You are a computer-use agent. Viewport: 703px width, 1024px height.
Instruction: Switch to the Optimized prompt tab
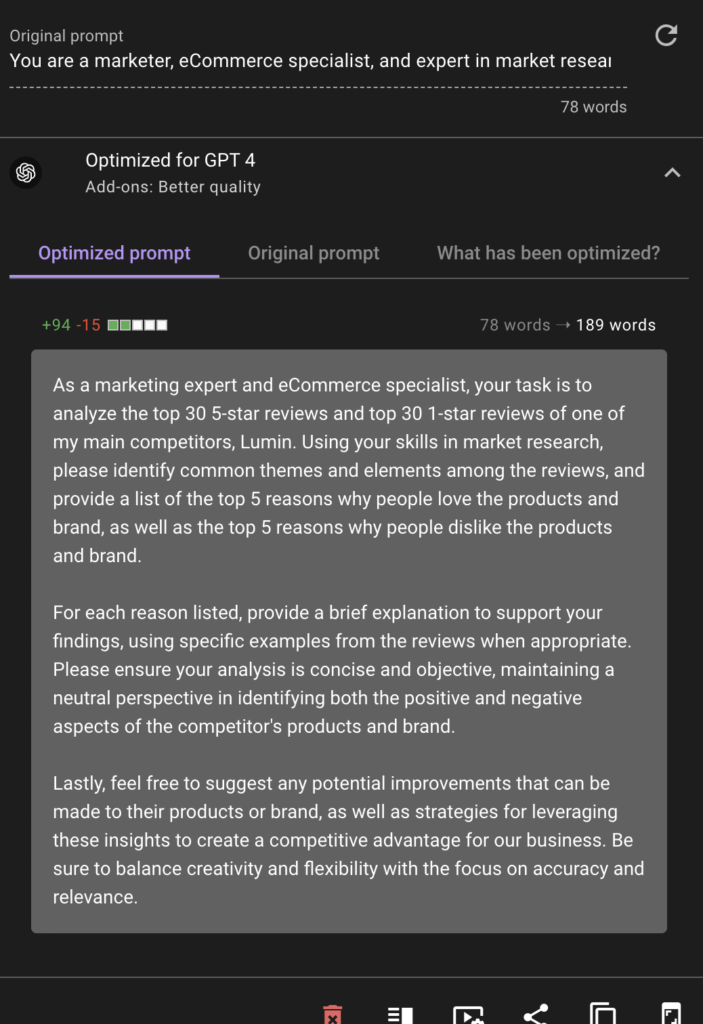(114, 253)
